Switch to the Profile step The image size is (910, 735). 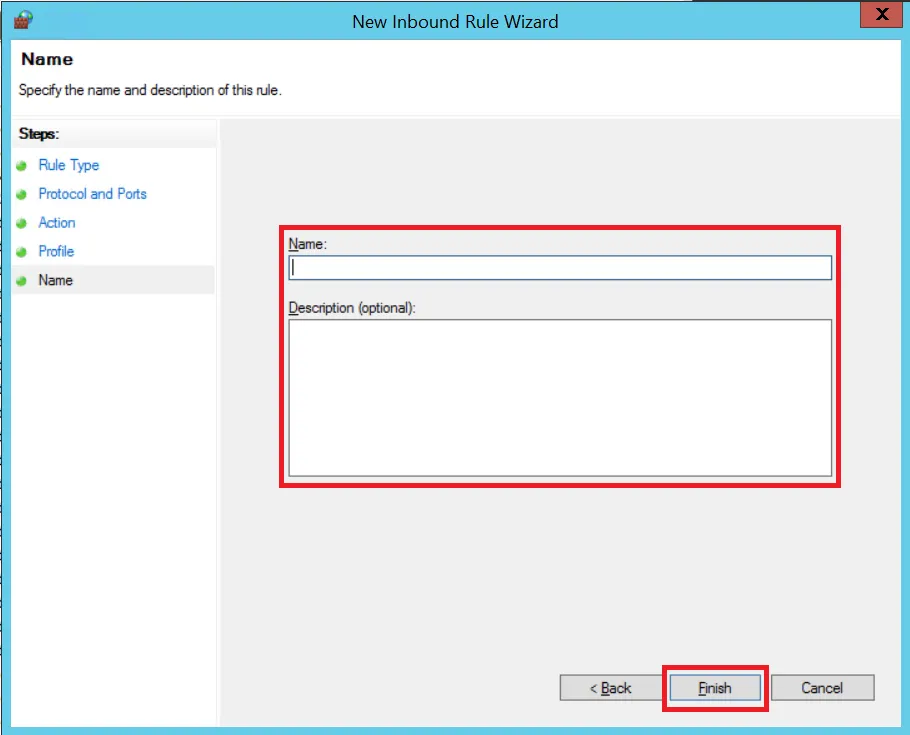(56, 251)
